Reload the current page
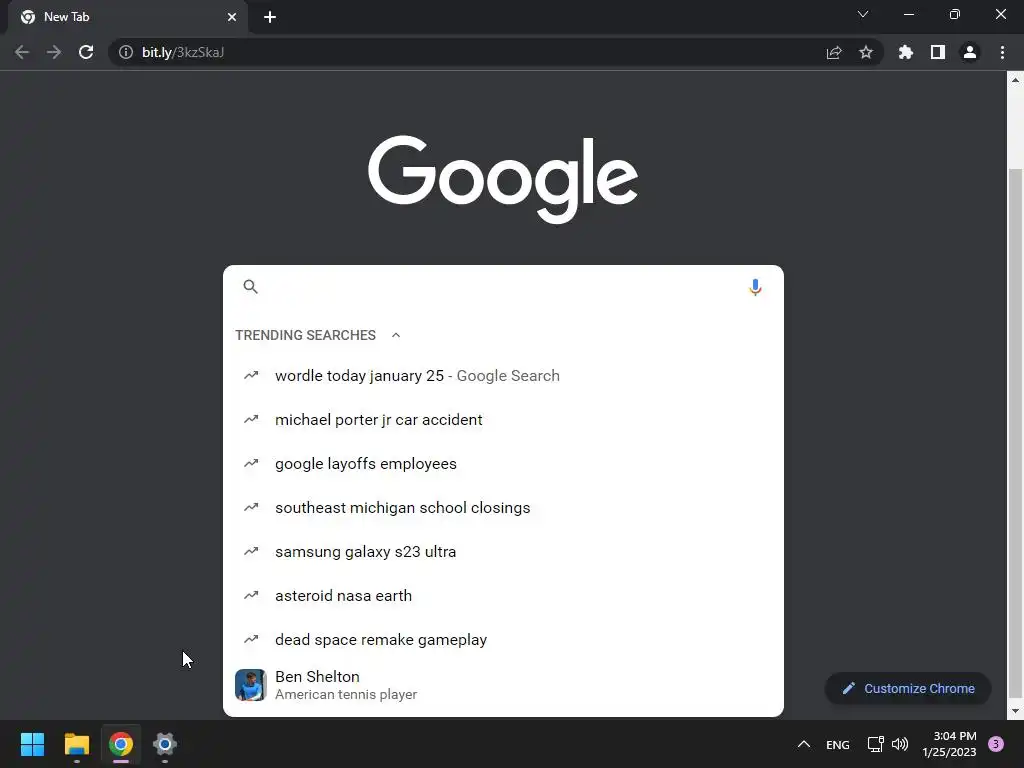Viewport: 1024px width, 768px height. [x=86, y=52]
